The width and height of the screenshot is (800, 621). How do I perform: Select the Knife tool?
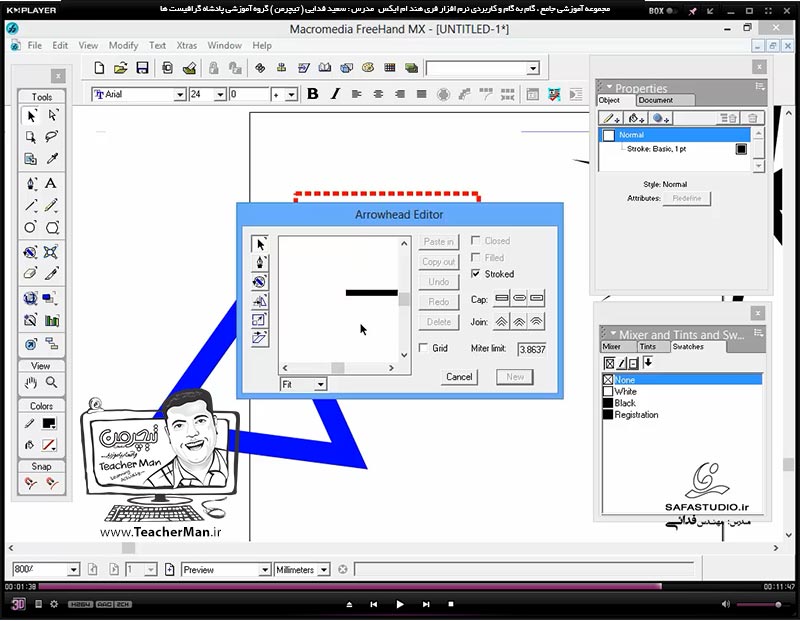52,274
